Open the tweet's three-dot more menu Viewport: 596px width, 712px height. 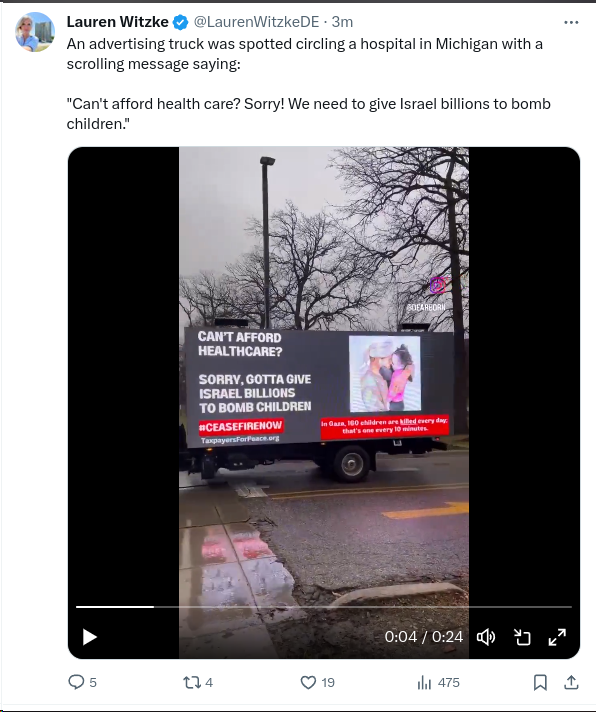(571, 22)
